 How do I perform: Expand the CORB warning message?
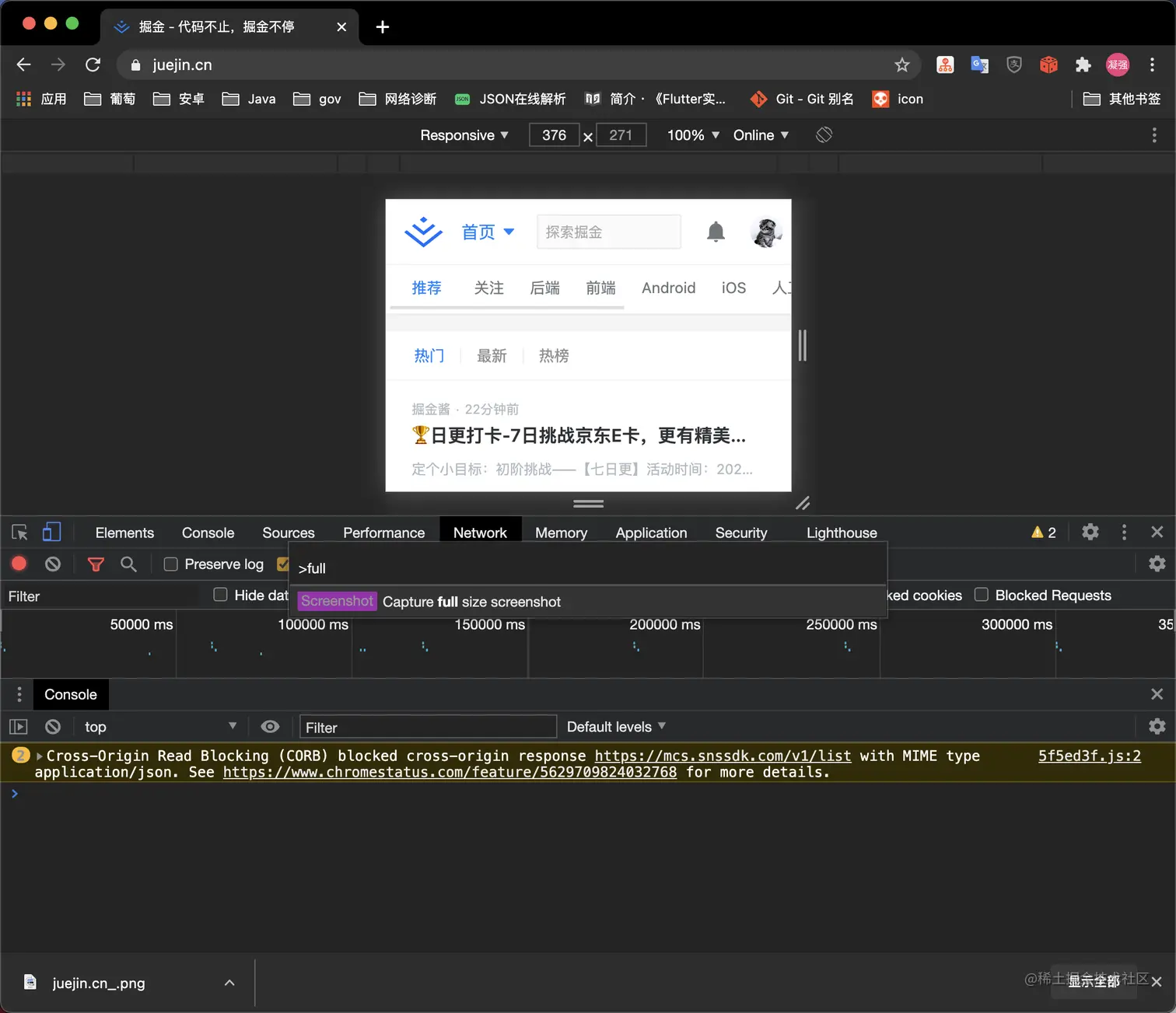point(40,756)
